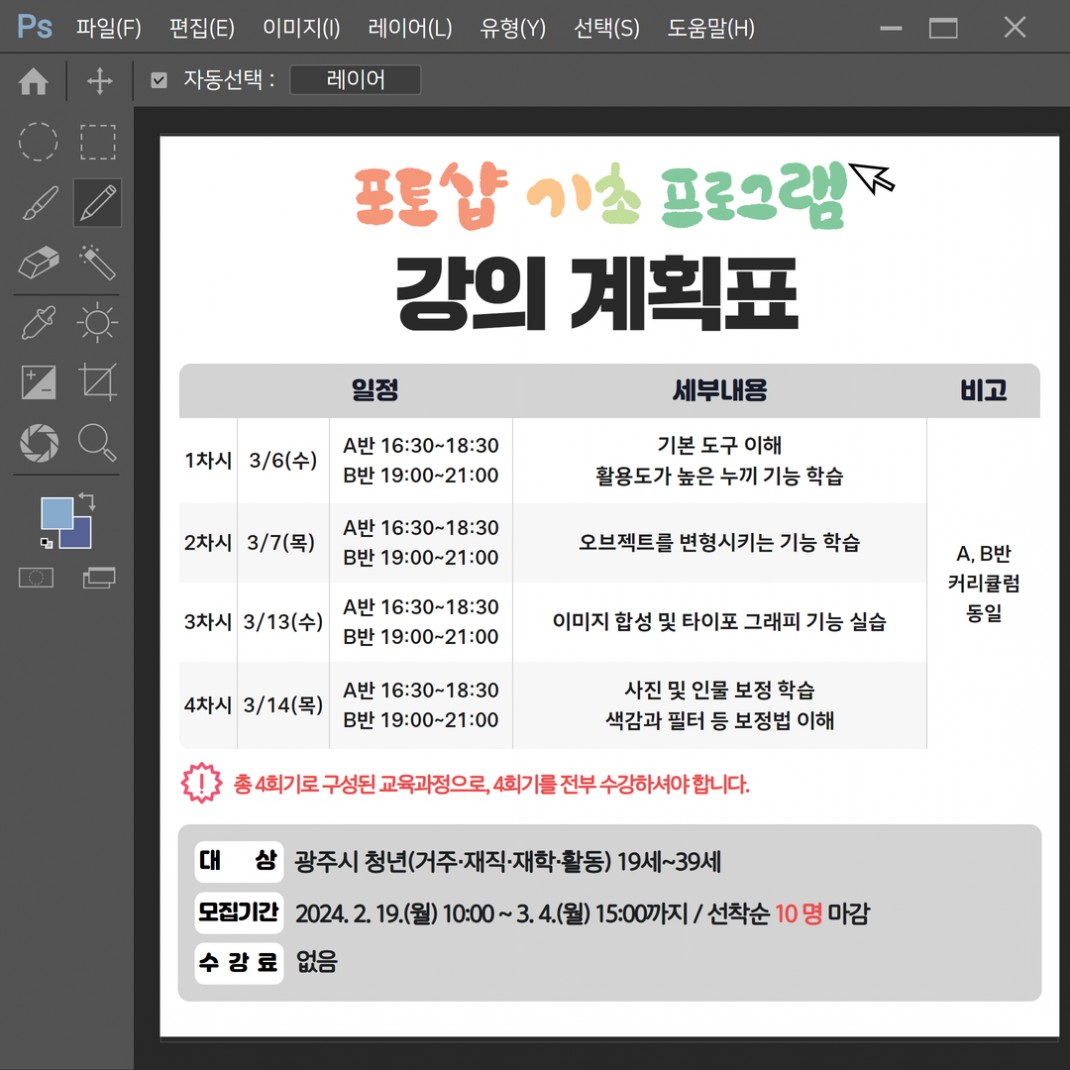Click the Home icon in options bar

point(33,81)
